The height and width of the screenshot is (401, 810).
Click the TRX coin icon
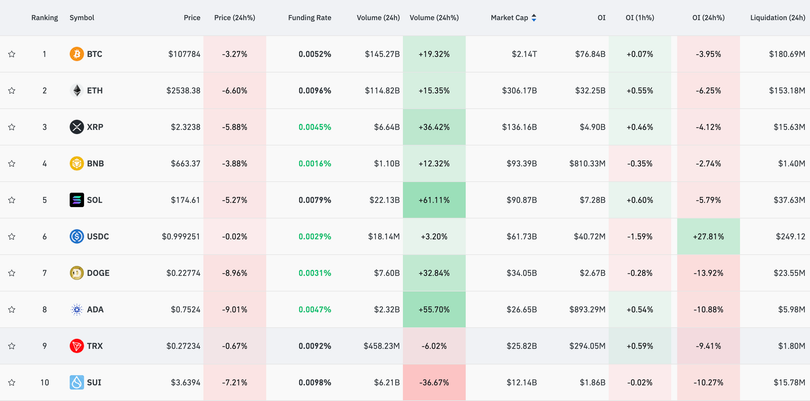click(x=76, y=346)
